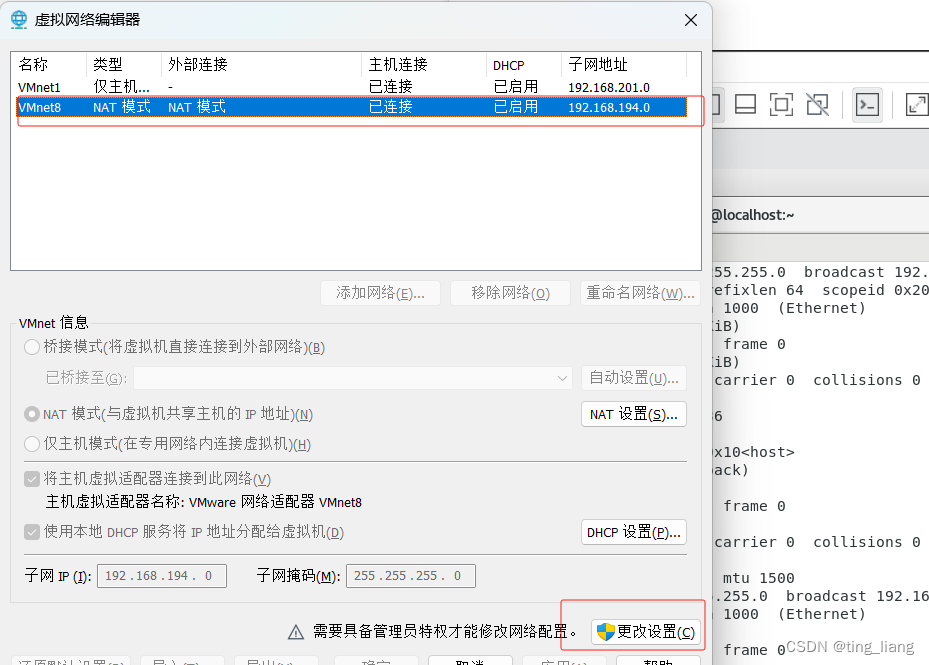Click the 添加网络(E)... button

[x=380, y=293]
